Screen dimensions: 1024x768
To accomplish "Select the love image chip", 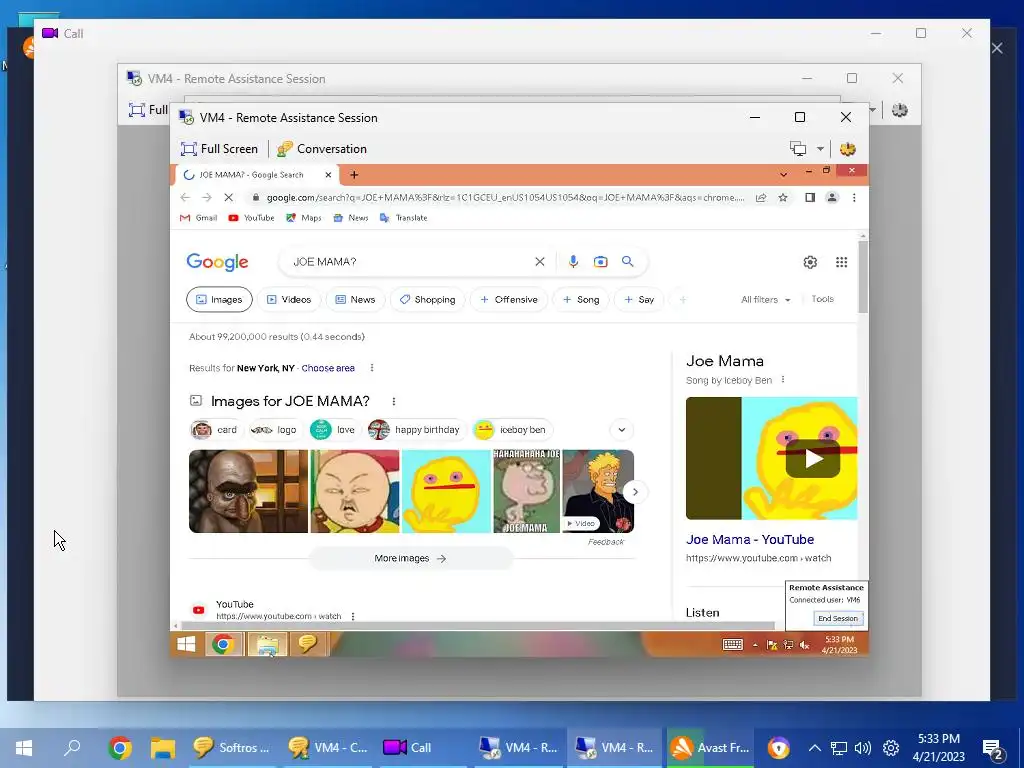I will [334, 430].
